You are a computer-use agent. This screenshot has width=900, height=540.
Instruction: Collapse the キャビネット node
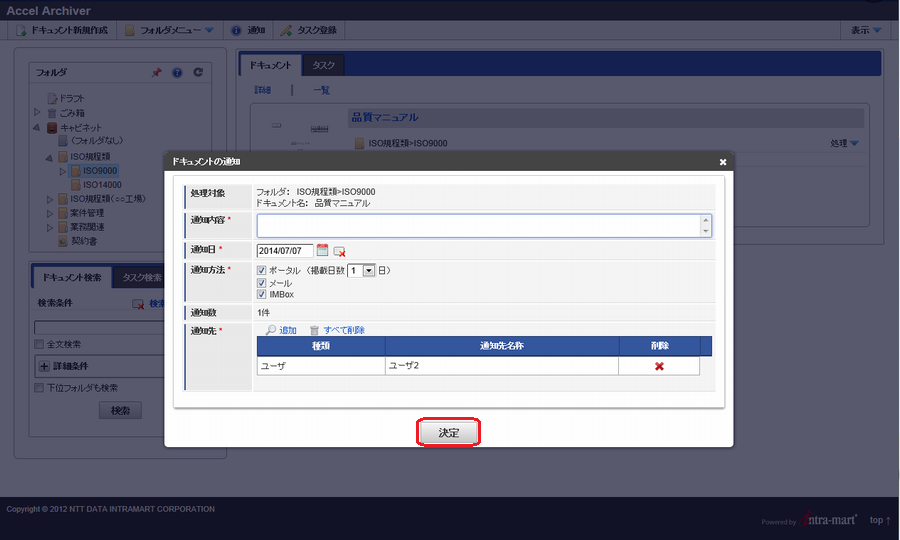click(x=36, y=127)
